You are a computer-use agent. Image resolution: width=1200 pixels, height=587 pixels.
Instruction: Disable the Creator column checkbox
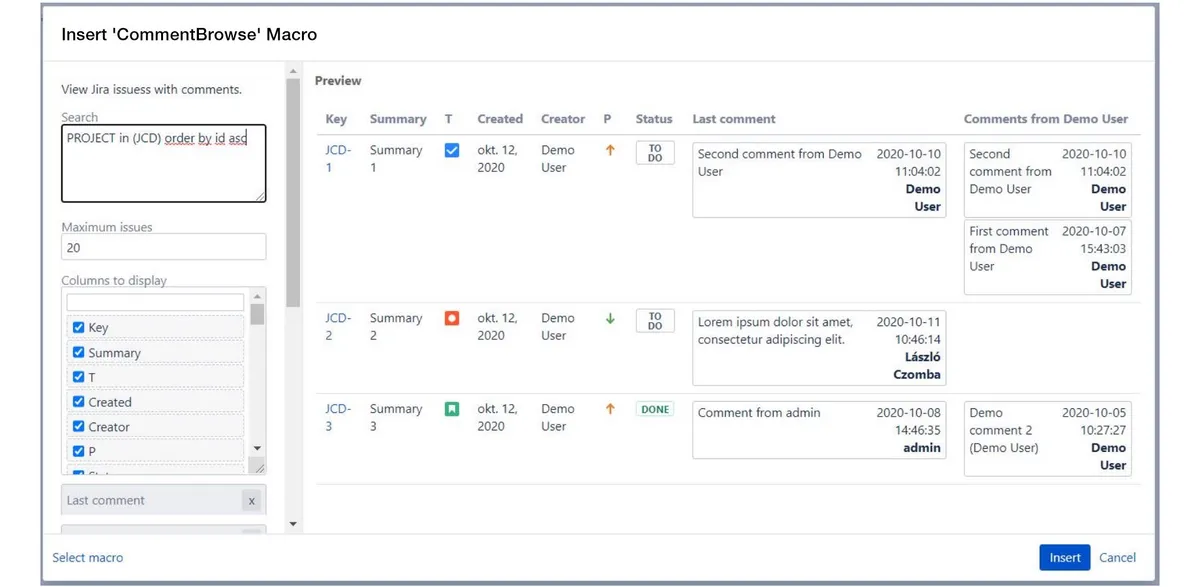tap(78, 426)
